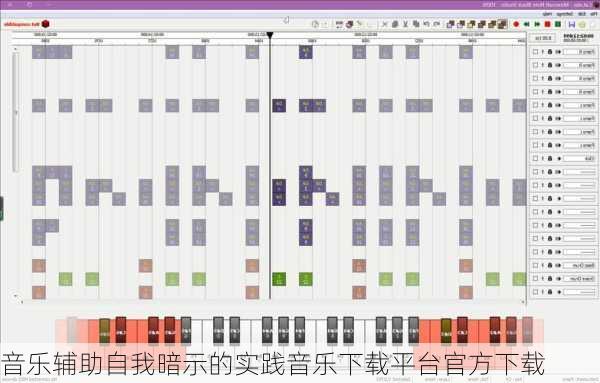Click the Cut scissors icon

[x=406, y=24]
